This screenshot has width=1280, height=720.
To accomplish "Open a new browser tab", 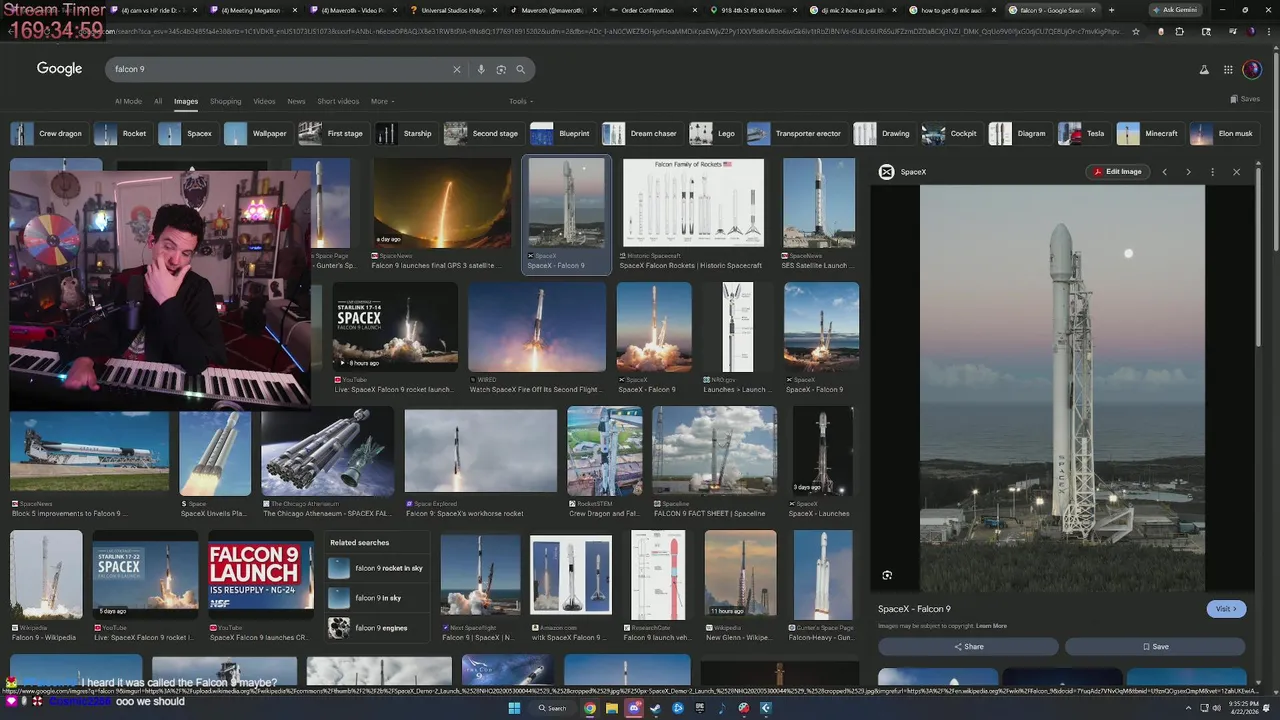I will coord(1112,10).
